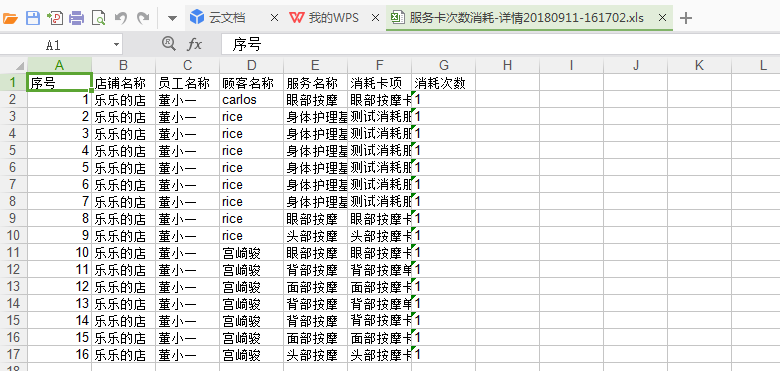The height and width of the screenshot is (371, 780).
Task: Click the Redo arrow icon
Action: click(x=143, y=18)
